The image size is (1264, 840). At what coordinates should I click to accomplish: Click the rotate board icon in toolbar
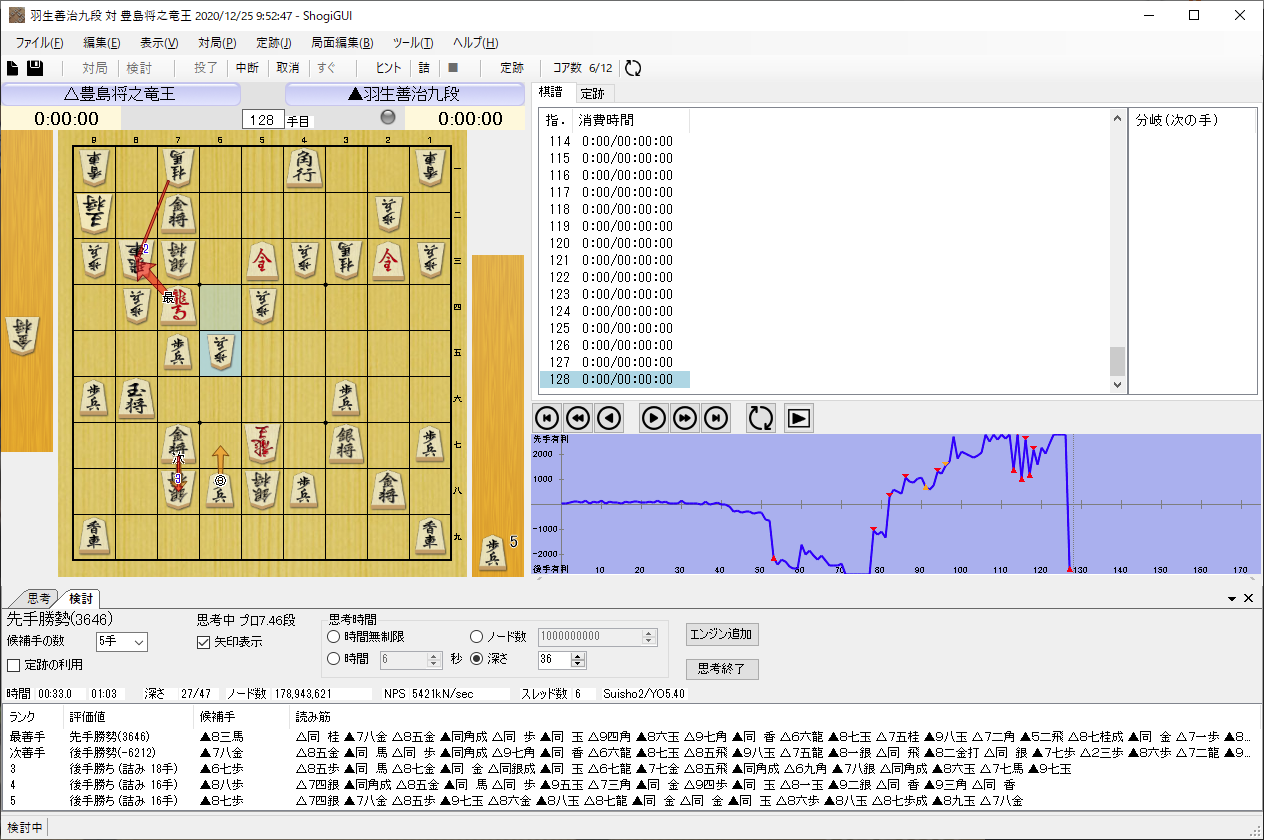(632, 68)
